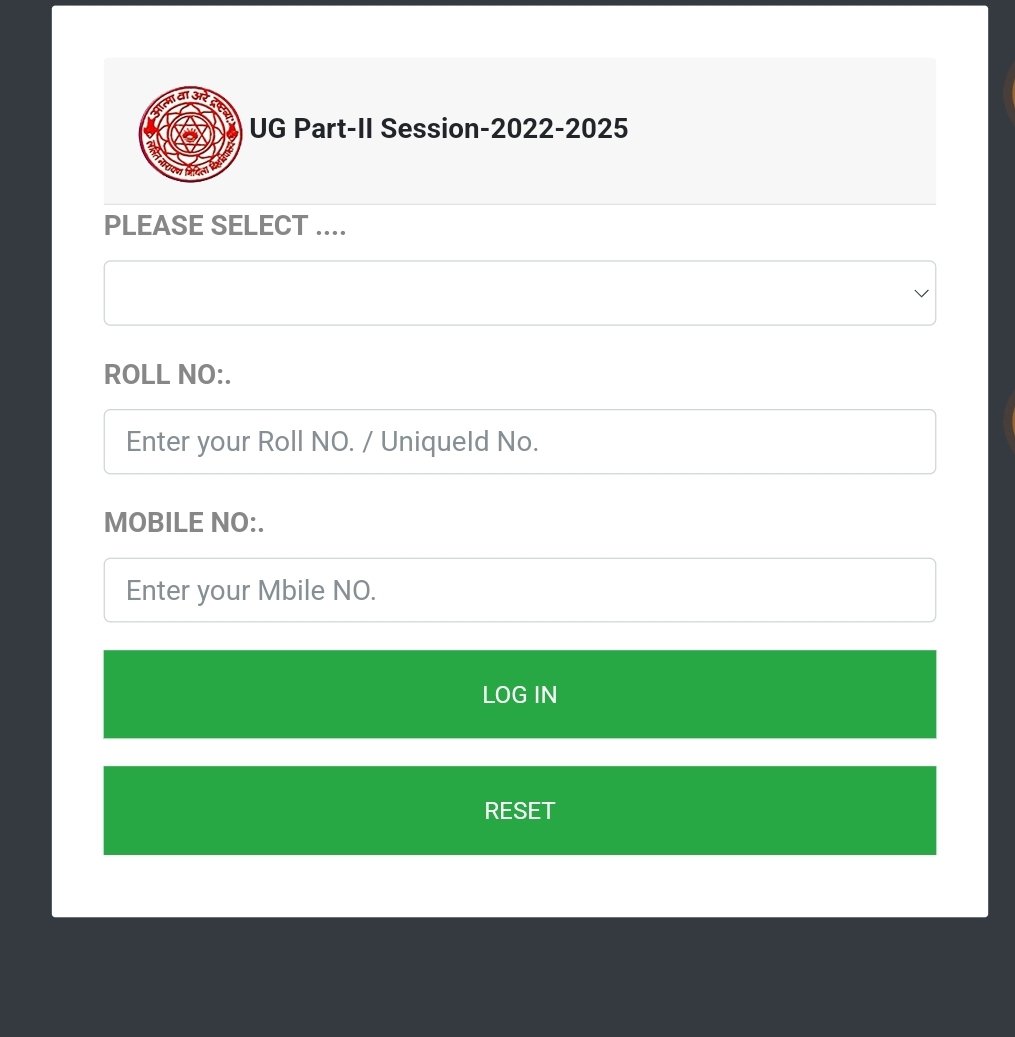This screenshot has width=1015, height=1037.
Task: Click the dropdown chevron arrow
Action: coord(921,293)
